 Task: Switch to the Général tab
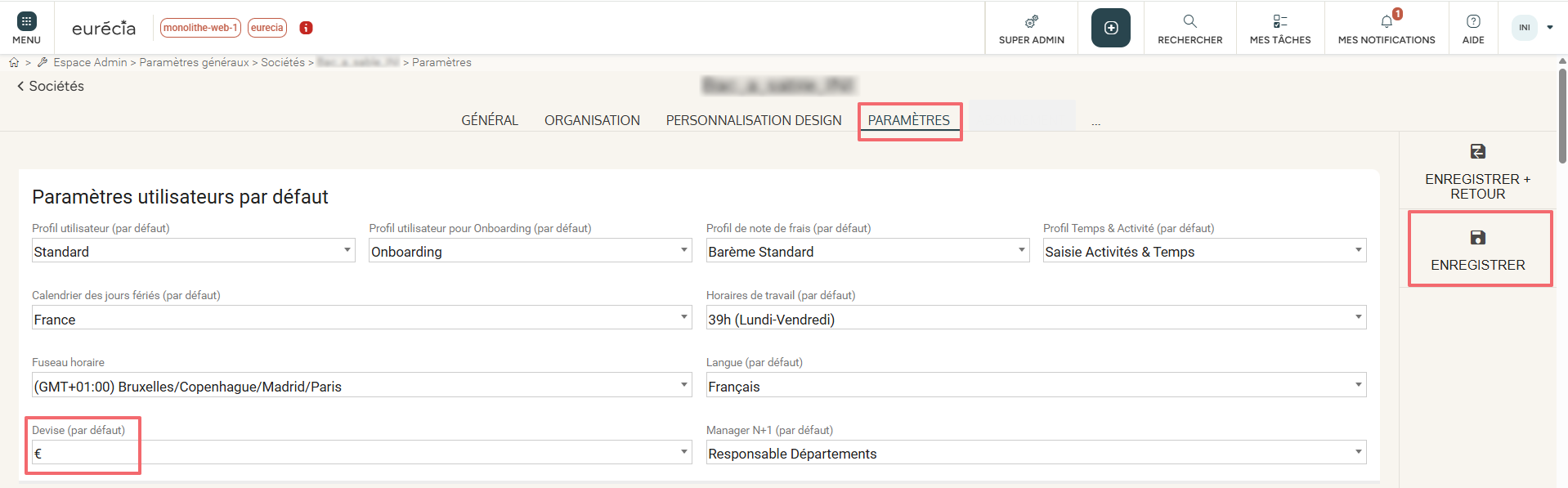coord(489,120)
